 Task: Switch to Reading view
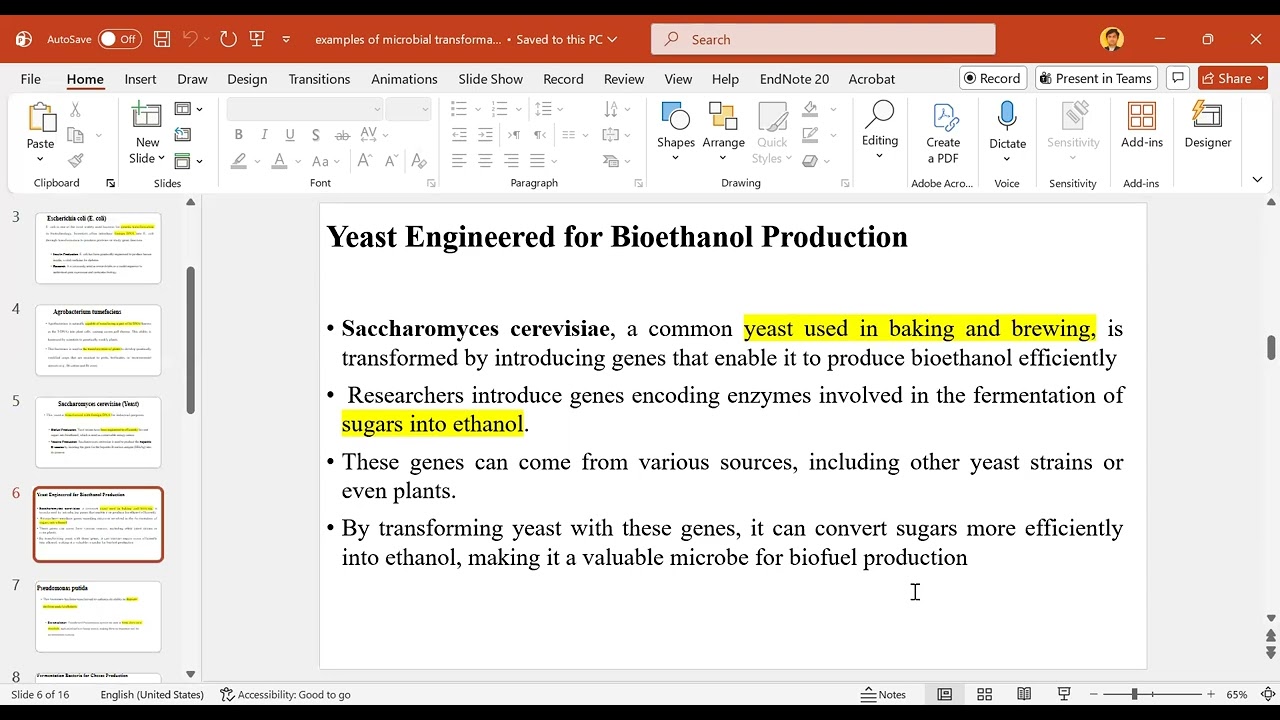point(1024,694)
